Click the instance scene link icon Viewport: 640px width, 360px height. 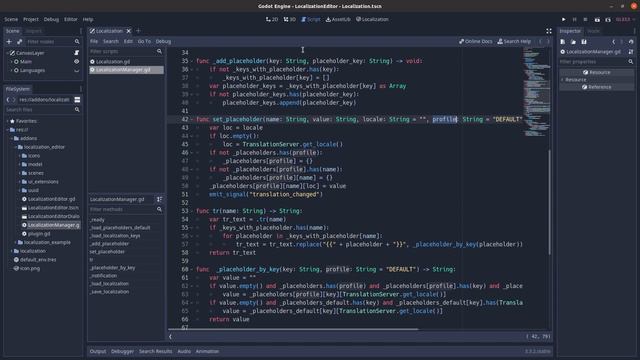tap(20, 42)
